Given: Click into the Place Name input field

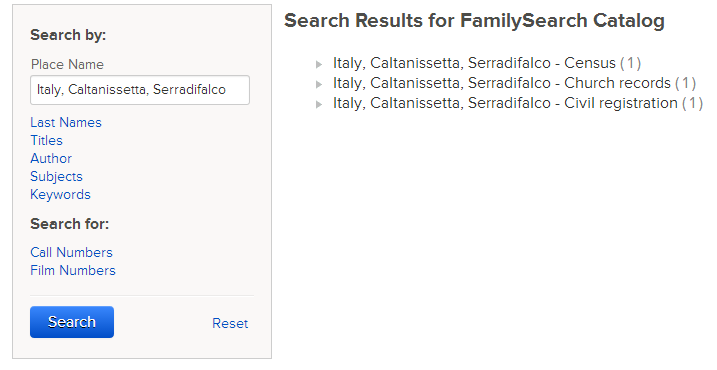Looking at the screenshot, I should pyautogui.click(x=140, y=90).
